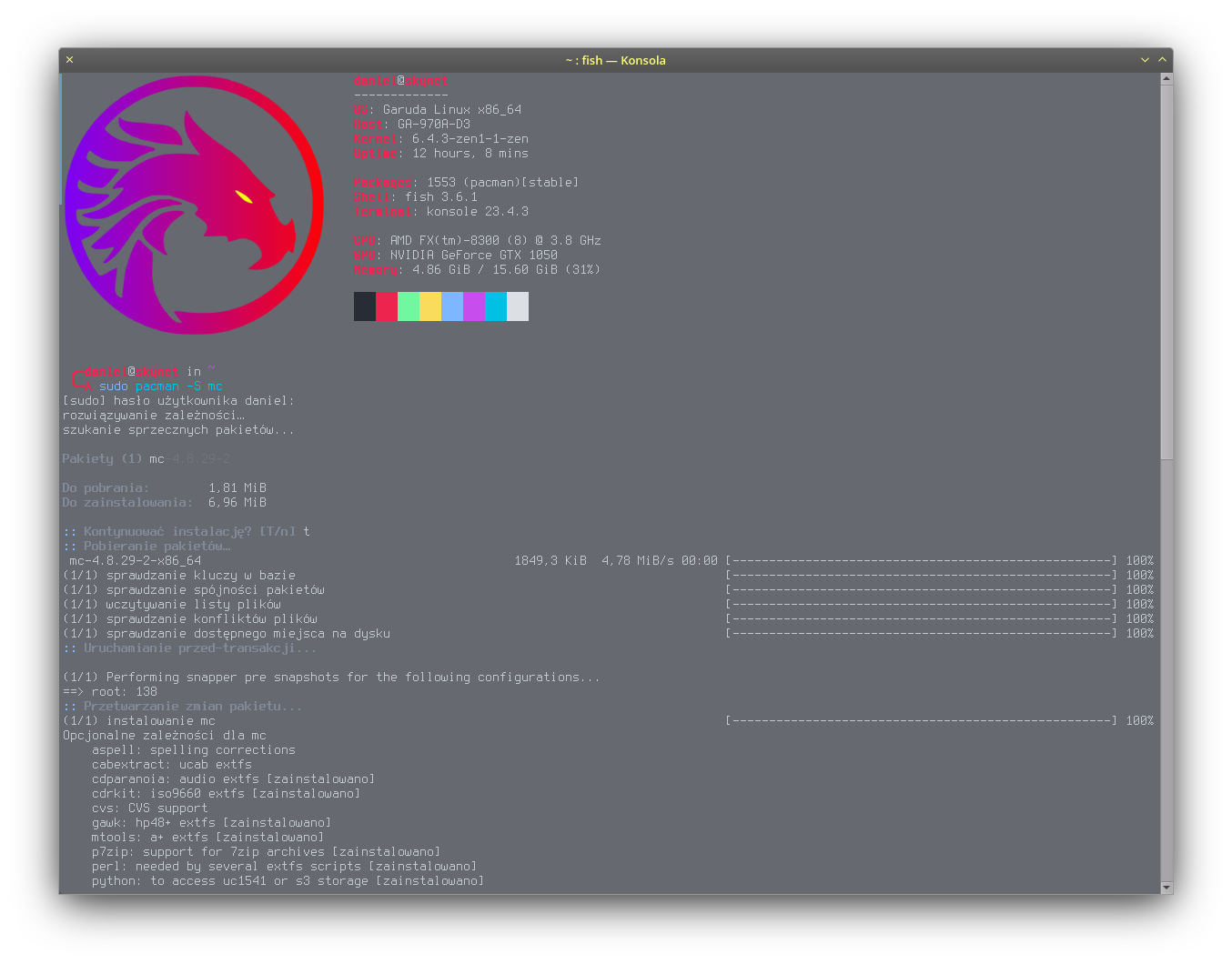
Task: Click the 100% on the "instalowanie mc" row
Action: tap(1140, 721)
